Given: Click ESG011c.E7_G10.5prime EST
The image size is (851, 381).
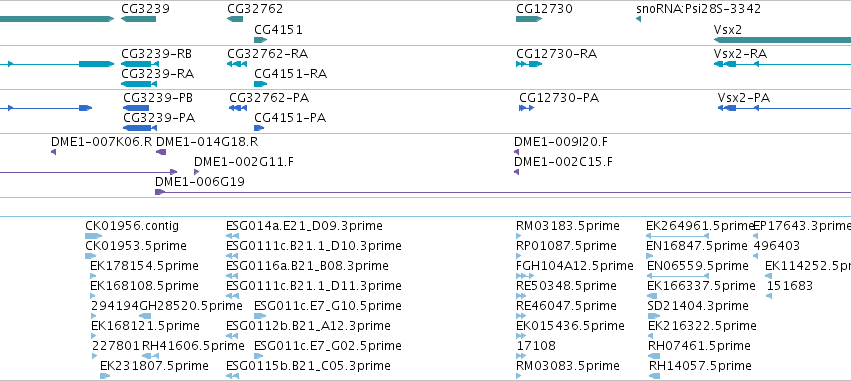Looking at the screenshot, I should click(328, 306).
